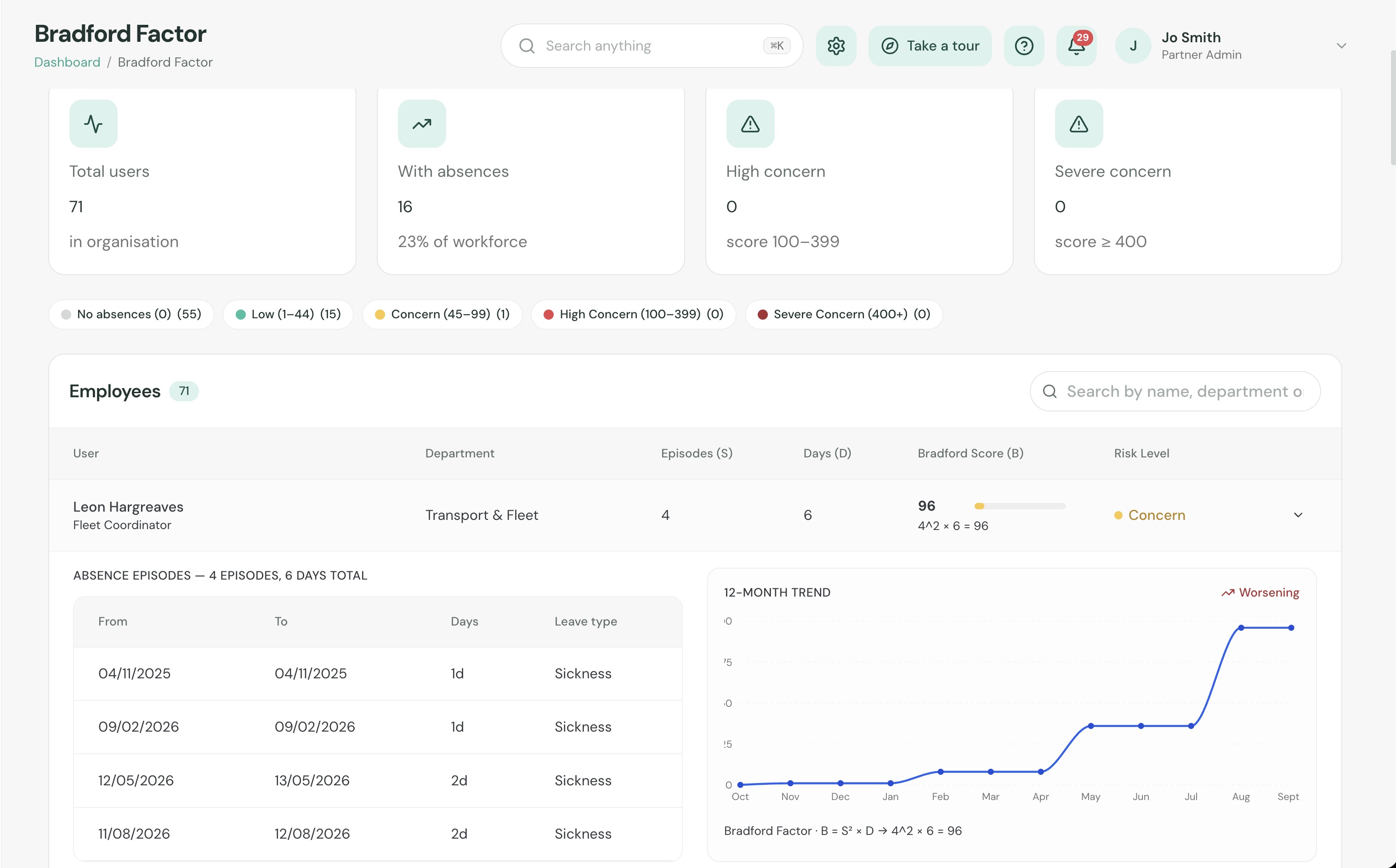Collapse Leon Hargreaves row chevron
Viewport: 1396px width, 868px height.
coord(1298,515)
